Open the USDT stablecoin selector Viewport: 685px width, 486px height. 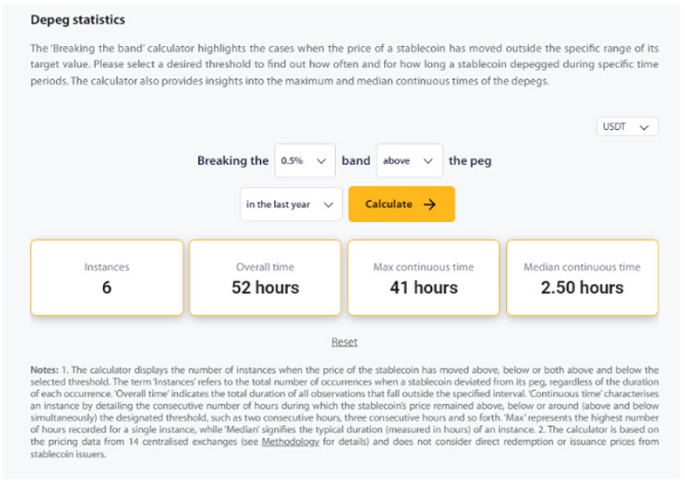click(x=627, y=127)
